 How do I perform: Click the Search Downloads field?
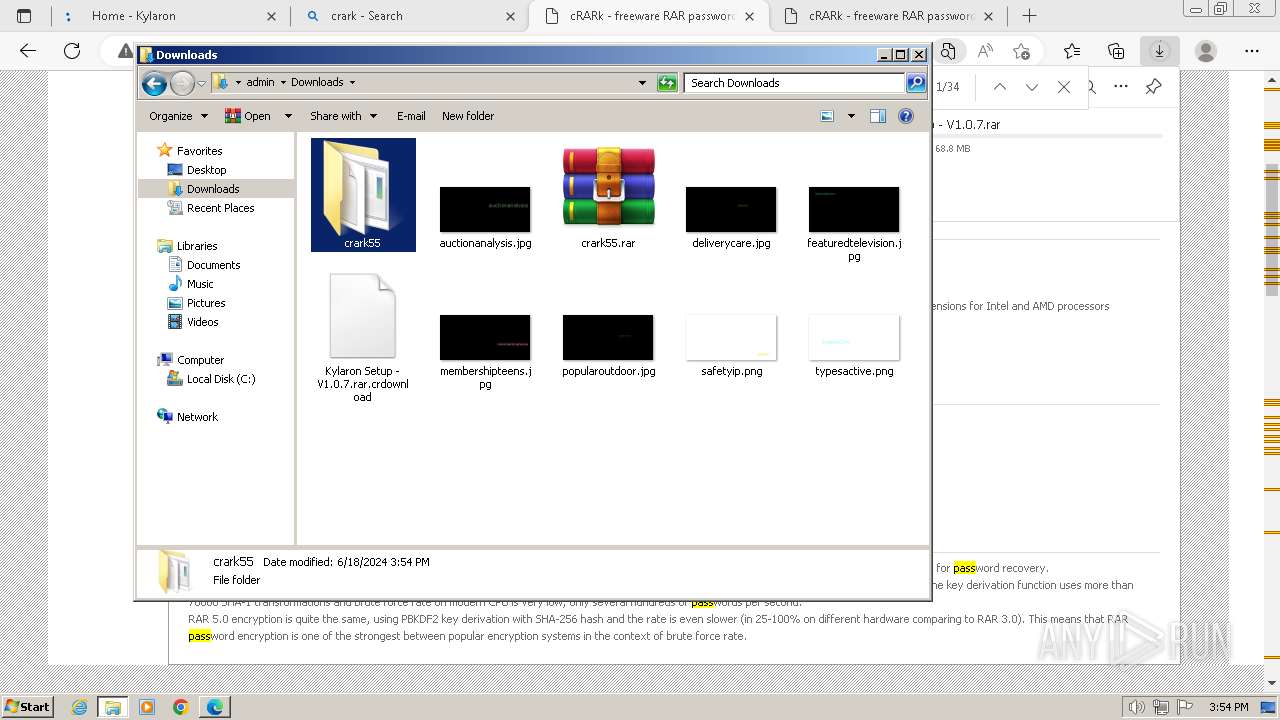coord(795,83)
